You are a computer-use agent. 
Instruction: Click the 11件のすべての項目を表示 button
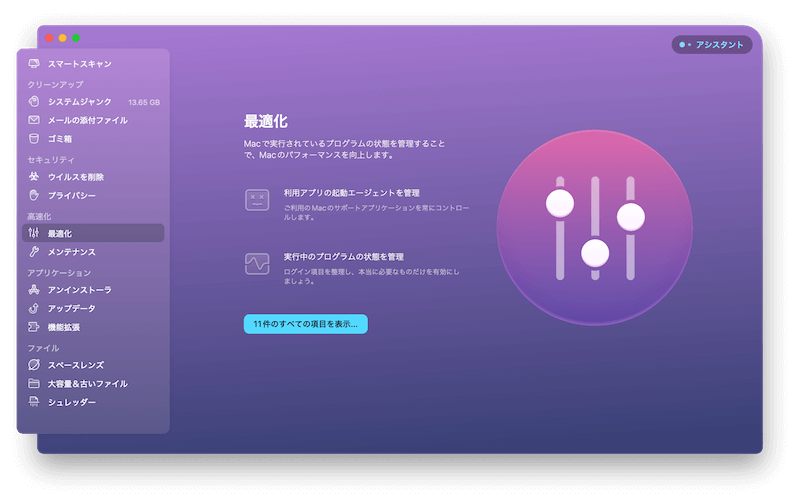coord(305,324)
